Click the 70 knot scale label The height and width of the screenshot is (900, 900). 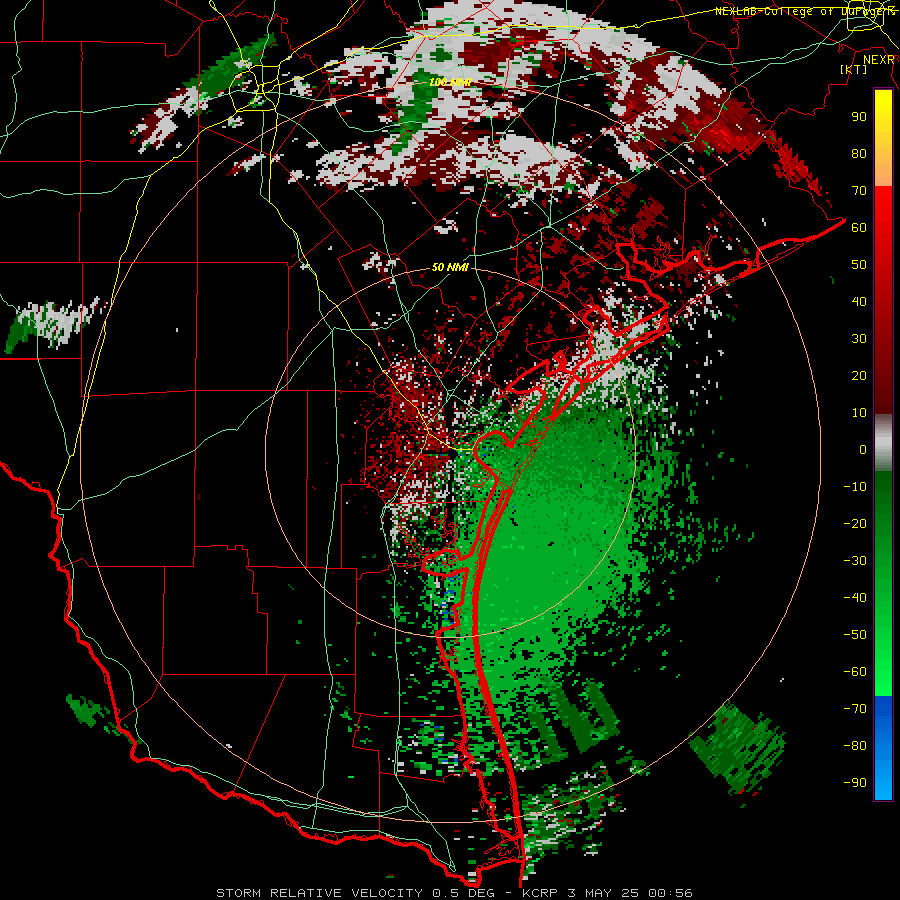(x=859, y=191)
